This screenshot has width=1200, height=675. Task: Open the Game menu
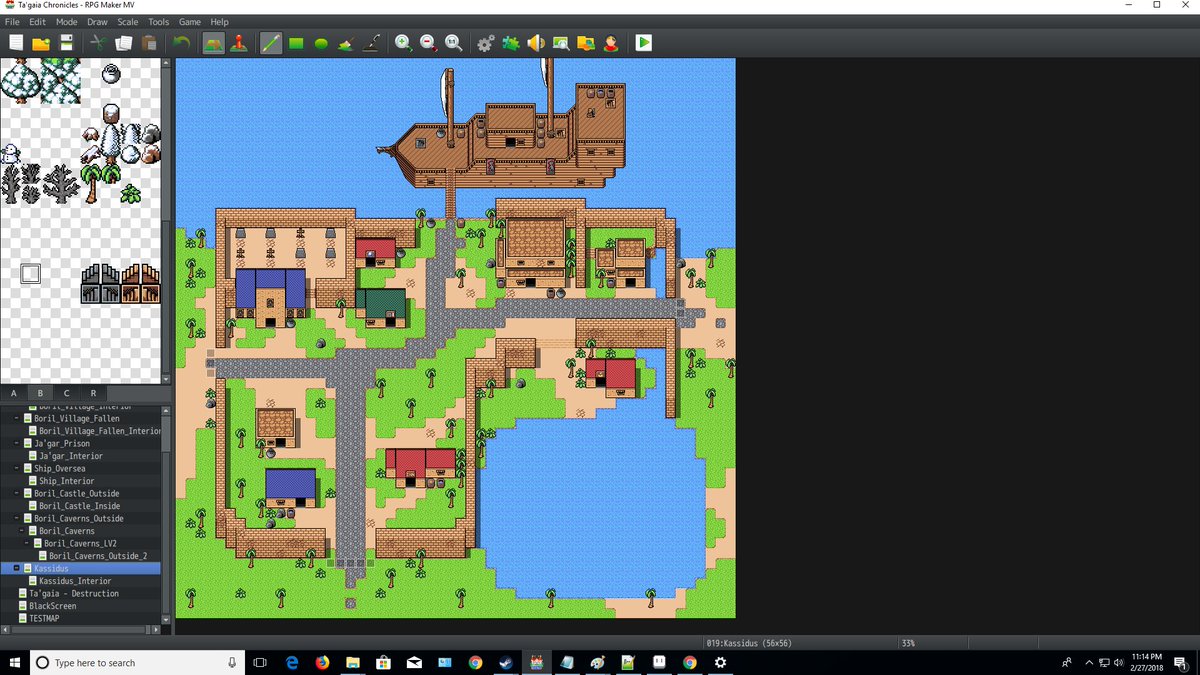coord(190,22)
